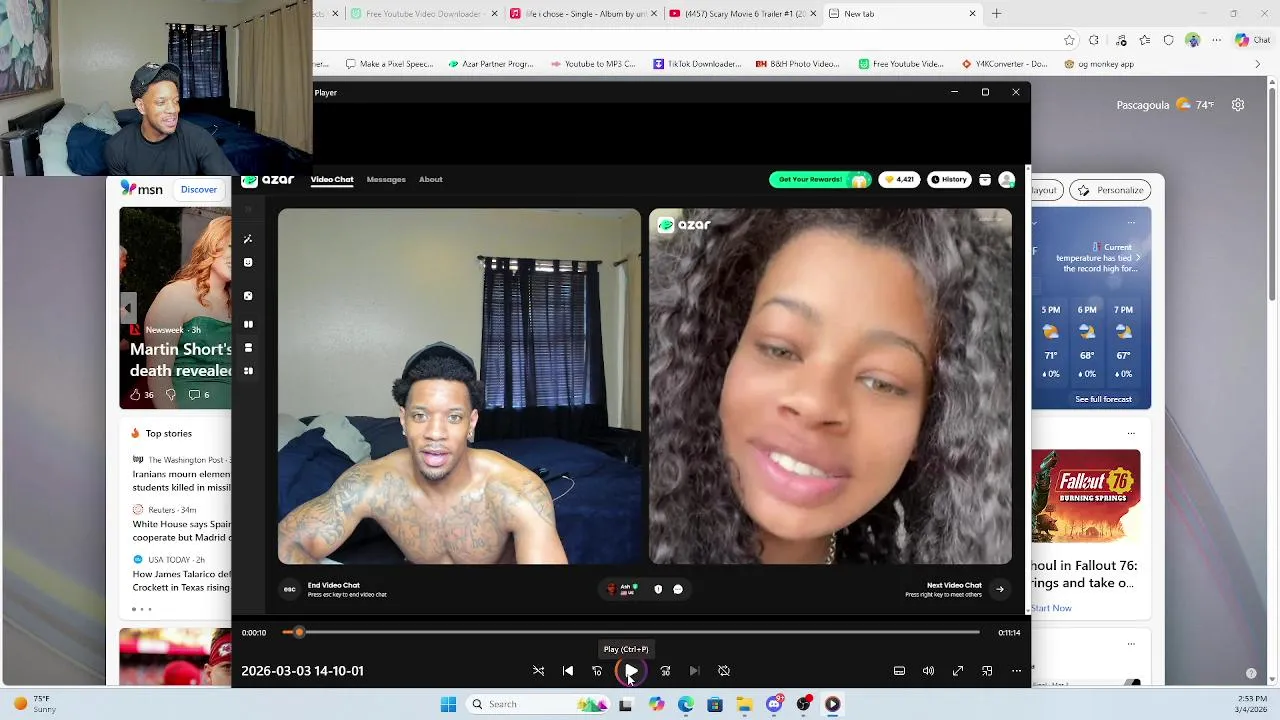This screenshot has height=720, width=1280.
Task: Expand the bookmarks bar overflow chevron
Action: tap(1258, 64)
